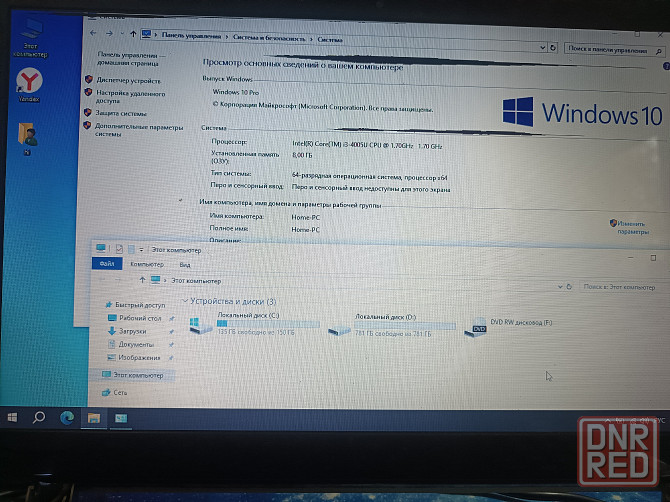Open Диспетчер устройств link
This screenshot has width=670, height=502.
(126, 79)
